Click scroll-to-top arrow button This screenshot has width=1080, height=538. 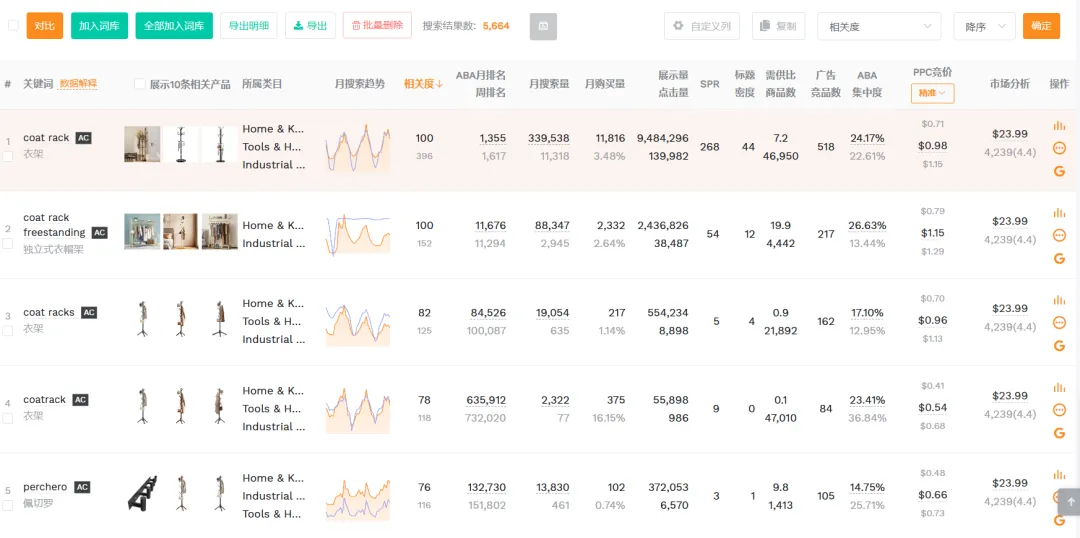(x=1070, y=502)
